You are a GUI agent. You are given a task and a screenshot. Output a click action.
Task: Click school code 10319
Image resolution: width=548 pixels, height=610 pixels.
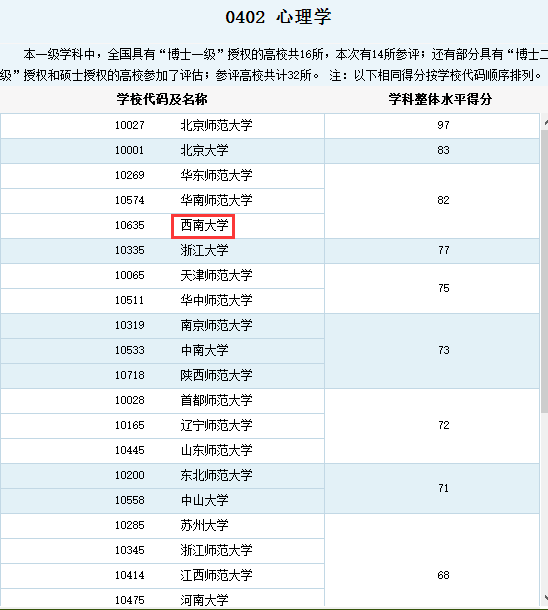click(x=130, y=325)
